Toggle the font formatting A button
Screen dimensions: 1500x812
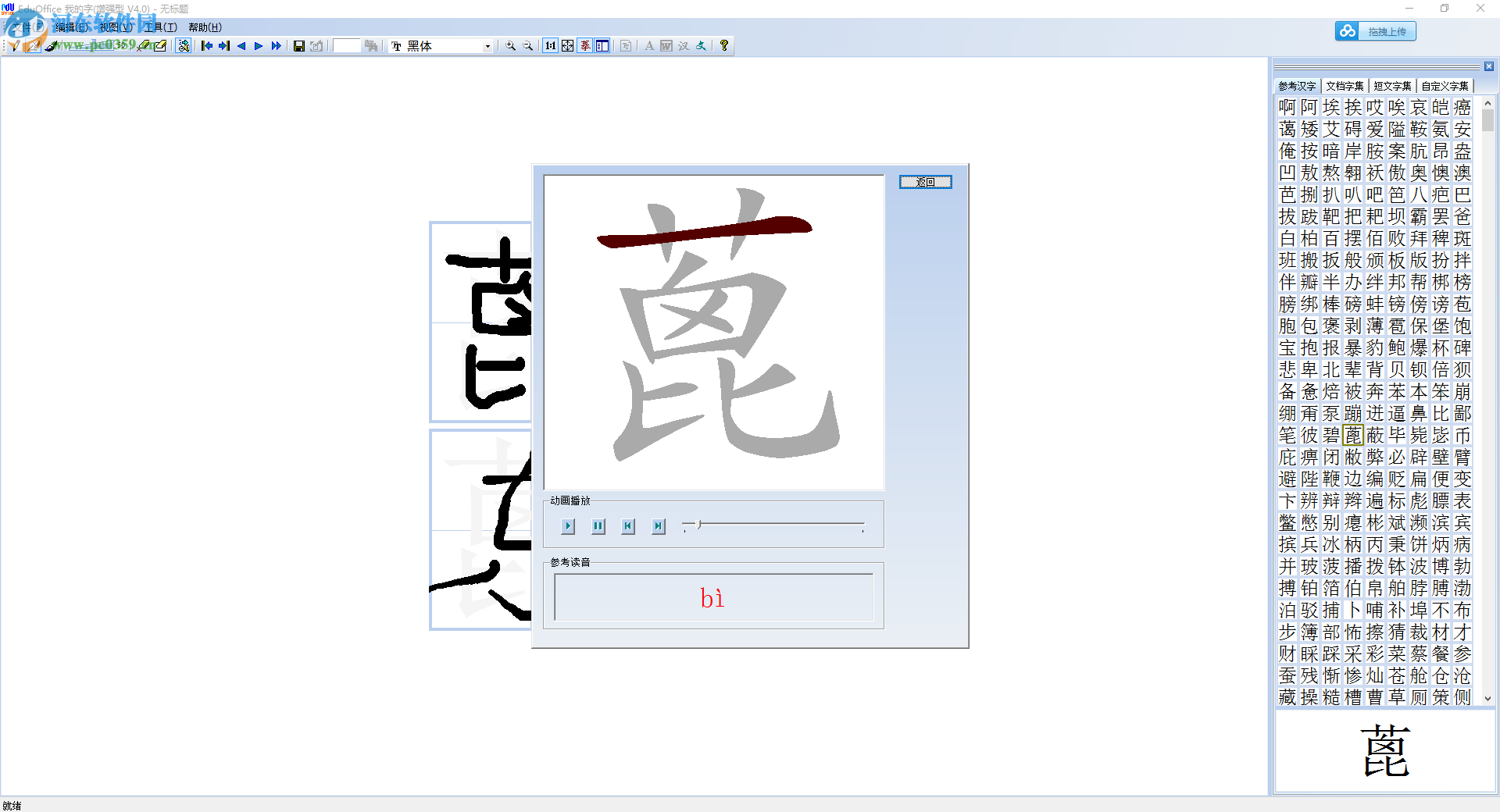pos(649,46)
